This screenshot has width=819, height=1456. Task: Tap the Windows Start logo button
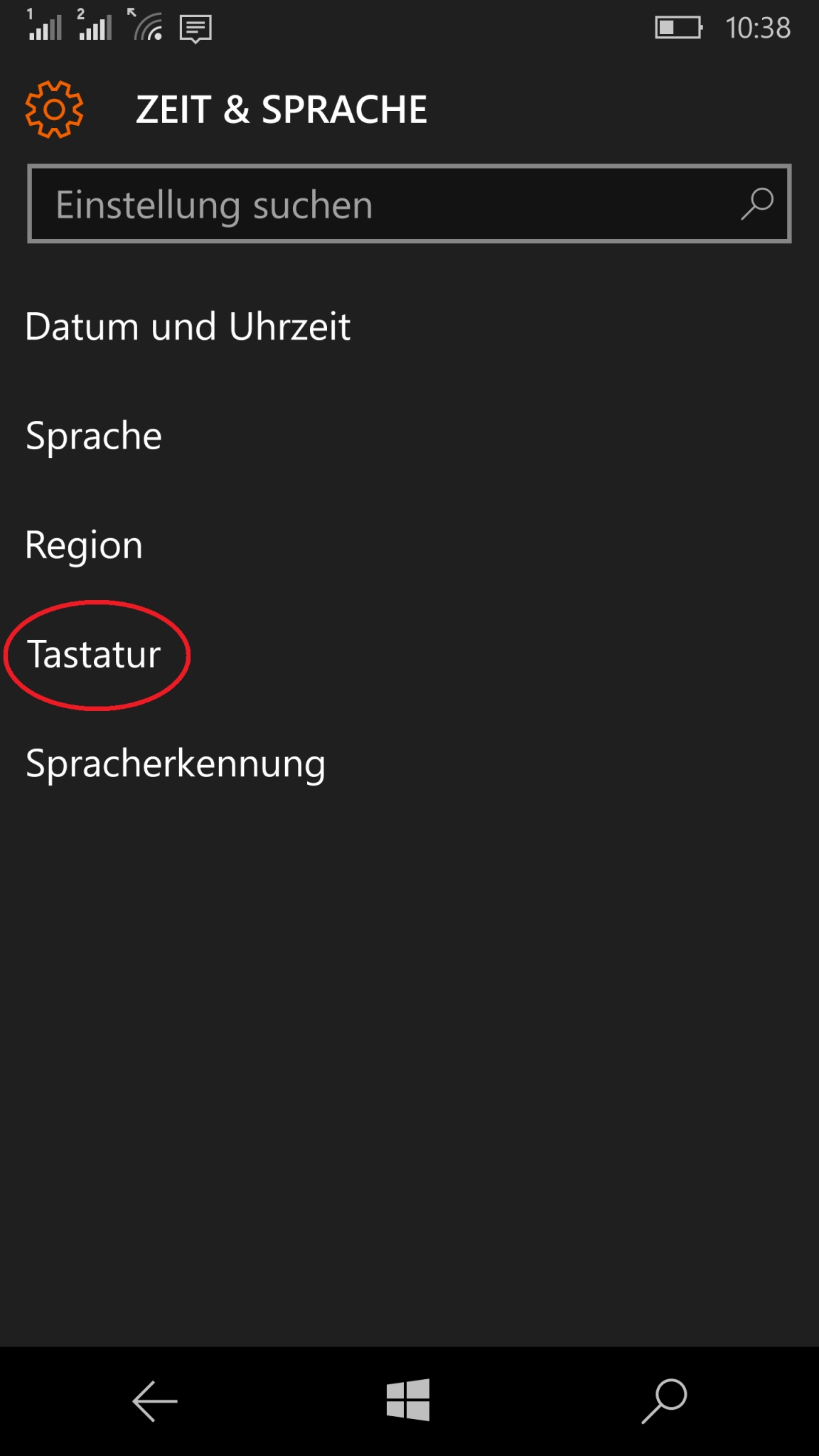point(408,1400)
